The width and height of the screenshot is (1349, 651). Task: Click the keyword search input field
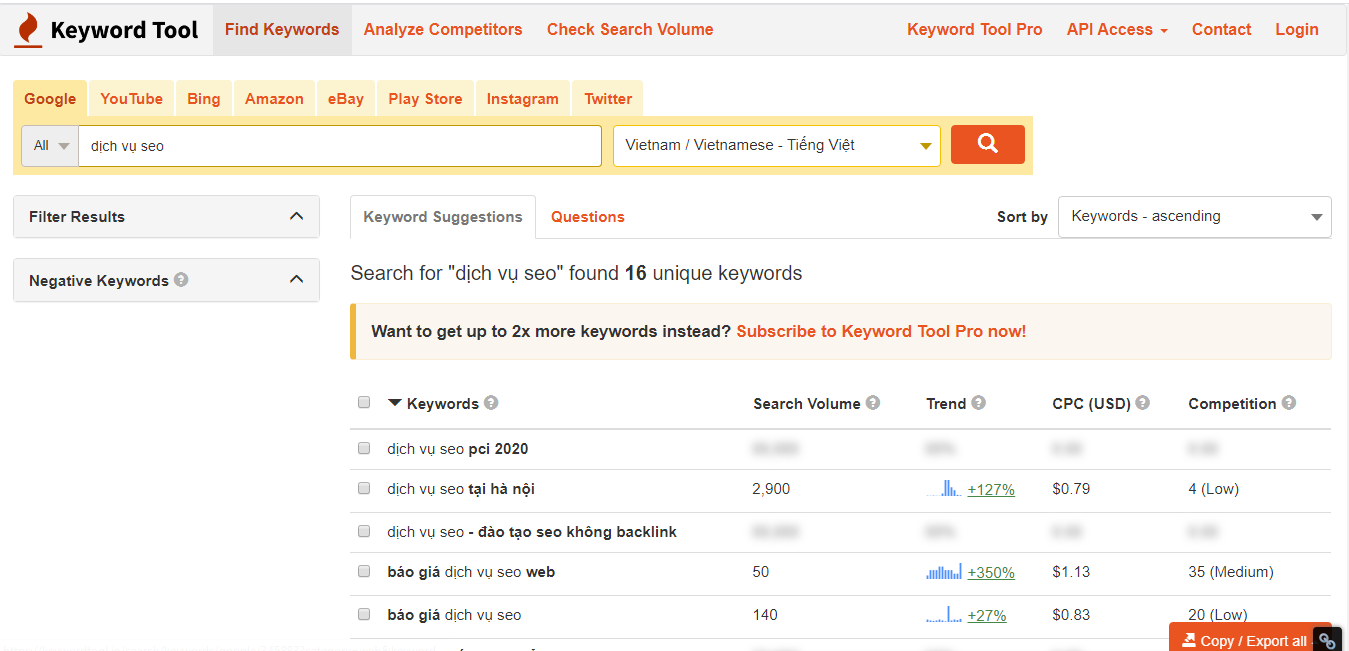[x=340, y=146]
